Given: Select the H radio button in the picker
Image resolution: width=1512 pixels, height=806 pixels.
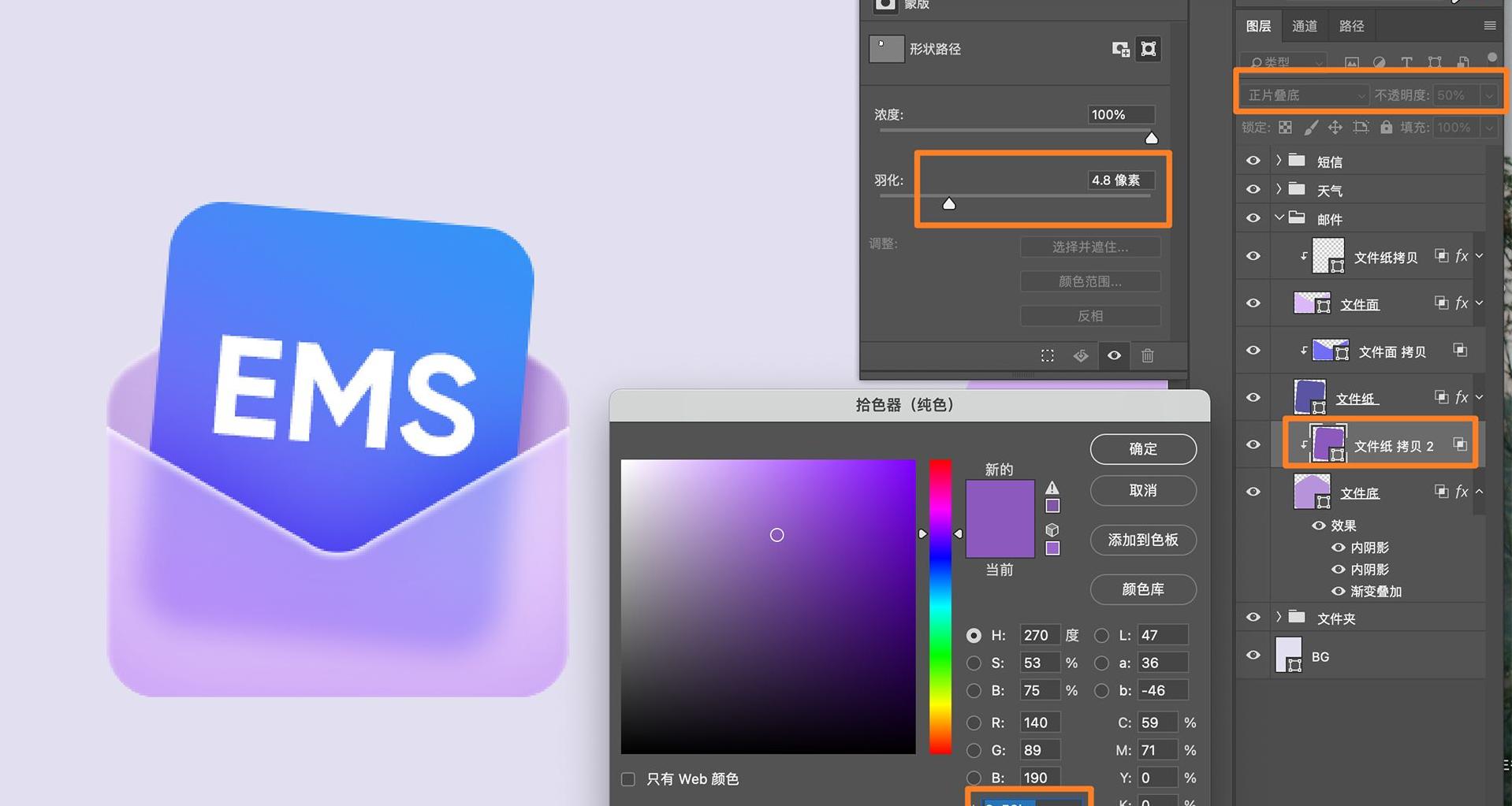Looking at the screenshot, I should point(974,634).
